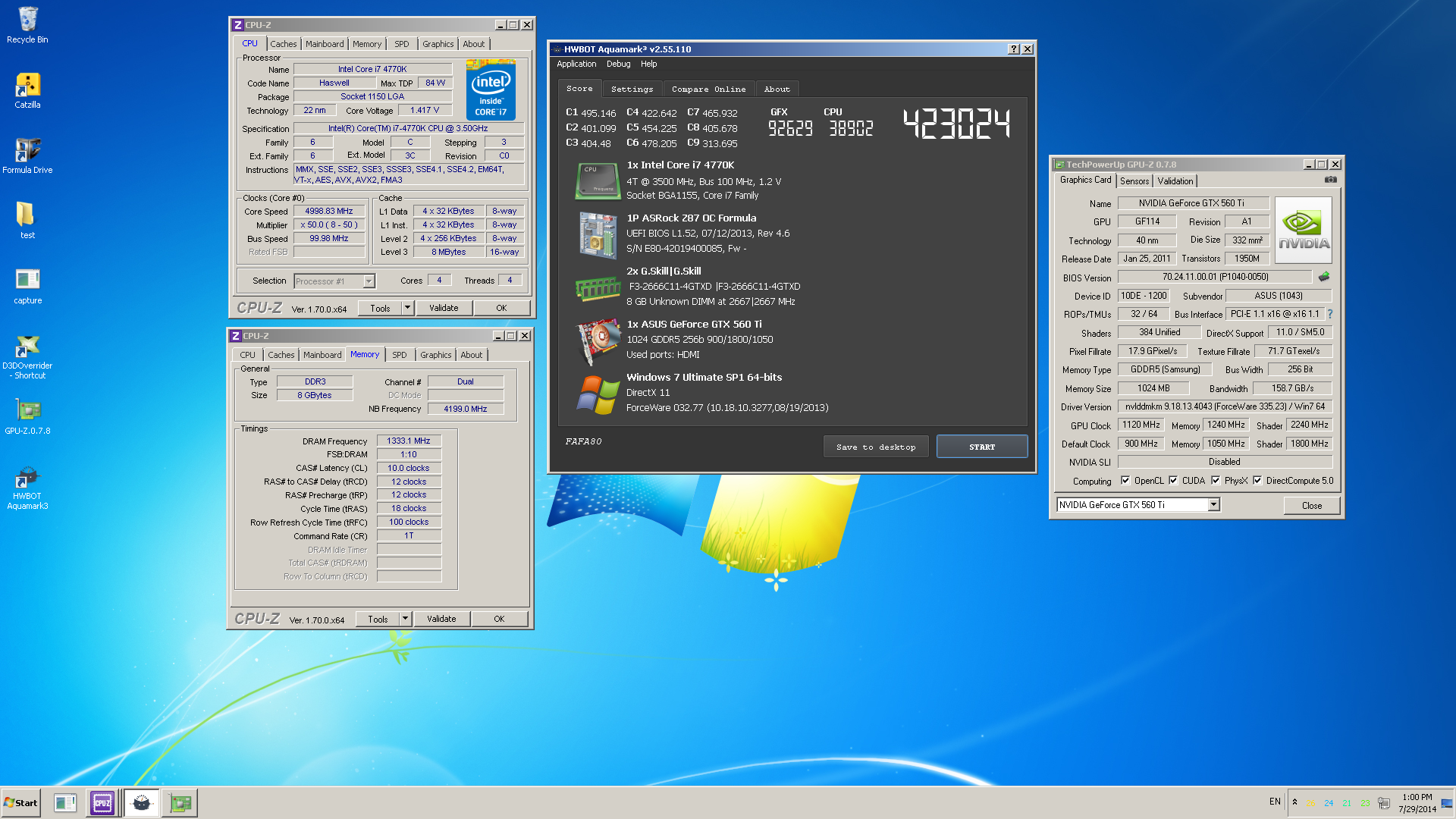
Task: Open the Processor #1 selection dropdown
Action: [x=369, y=281]
